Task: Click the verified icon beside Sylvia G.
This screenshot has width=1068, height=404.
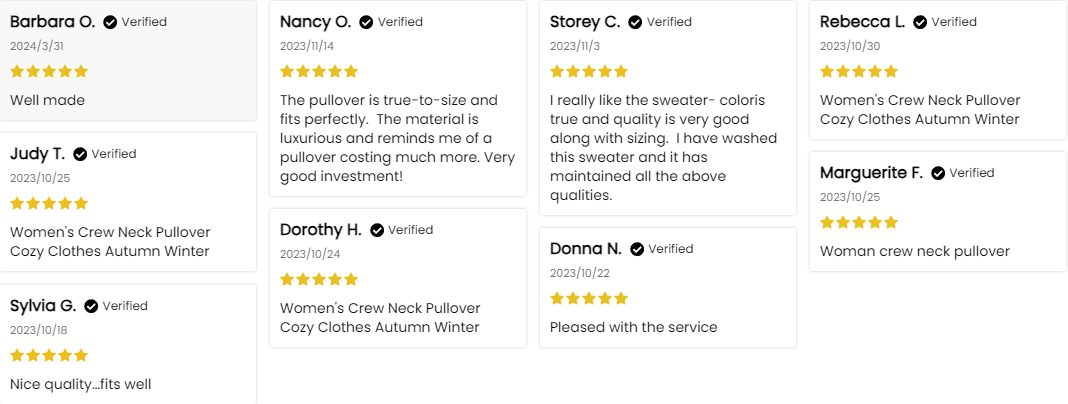Action: (x=91, y=306)
